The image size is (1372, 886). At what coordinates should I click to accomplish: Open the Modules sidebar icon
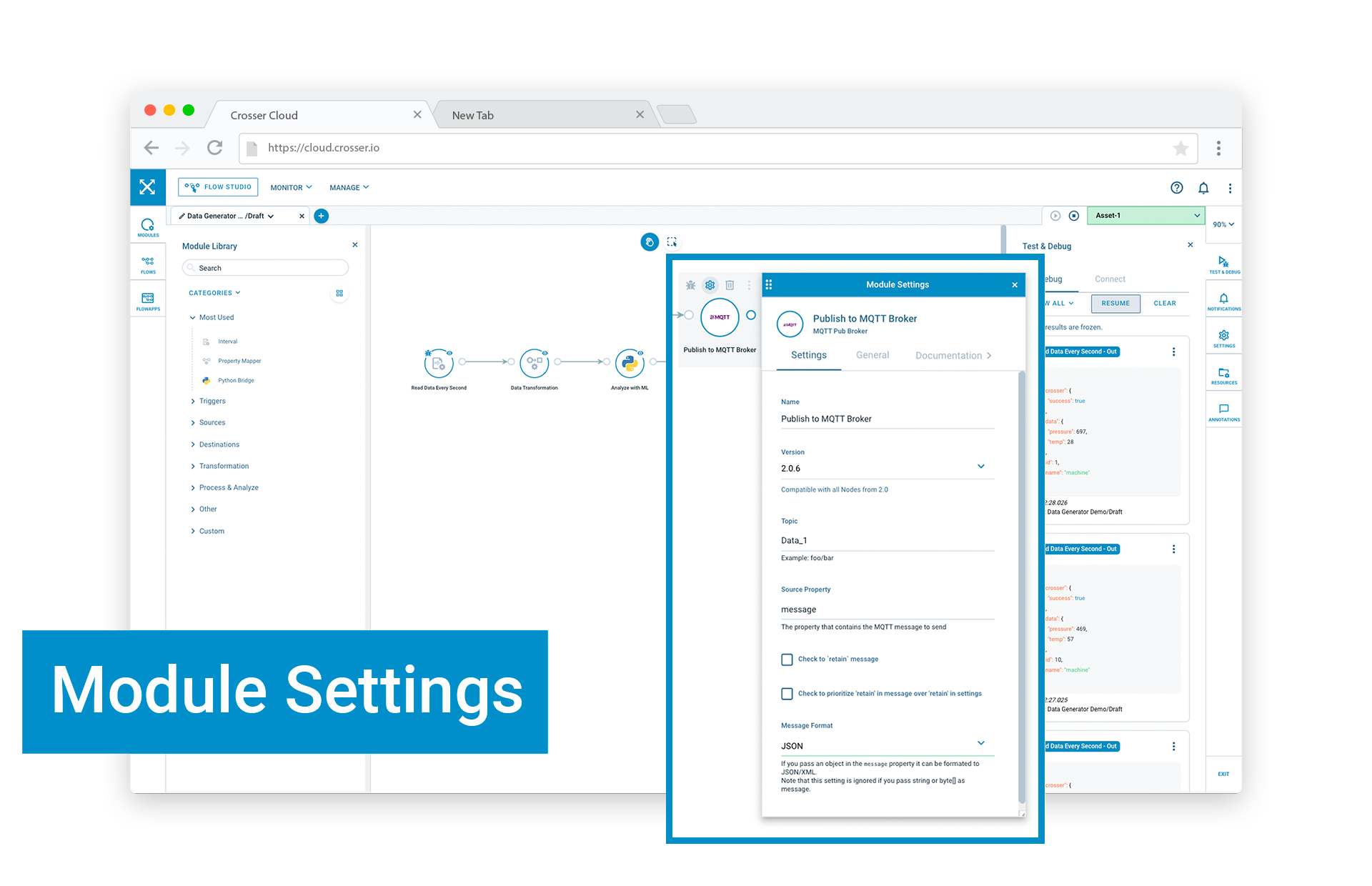point(148,227)
